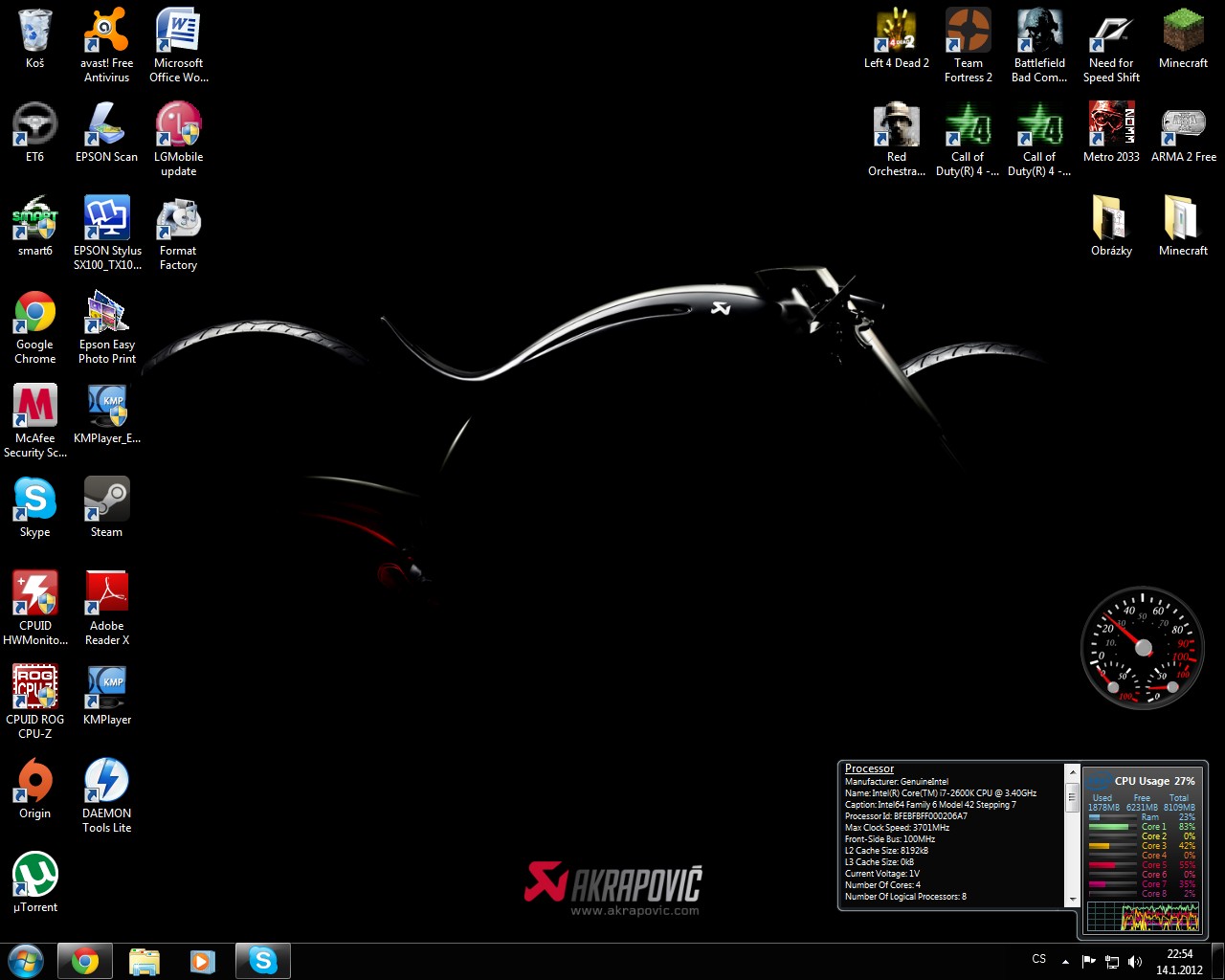This screenshot has height=980, width=1225.
Task: Click the Team Fortress 2 icon
Action: pos(969,33)
